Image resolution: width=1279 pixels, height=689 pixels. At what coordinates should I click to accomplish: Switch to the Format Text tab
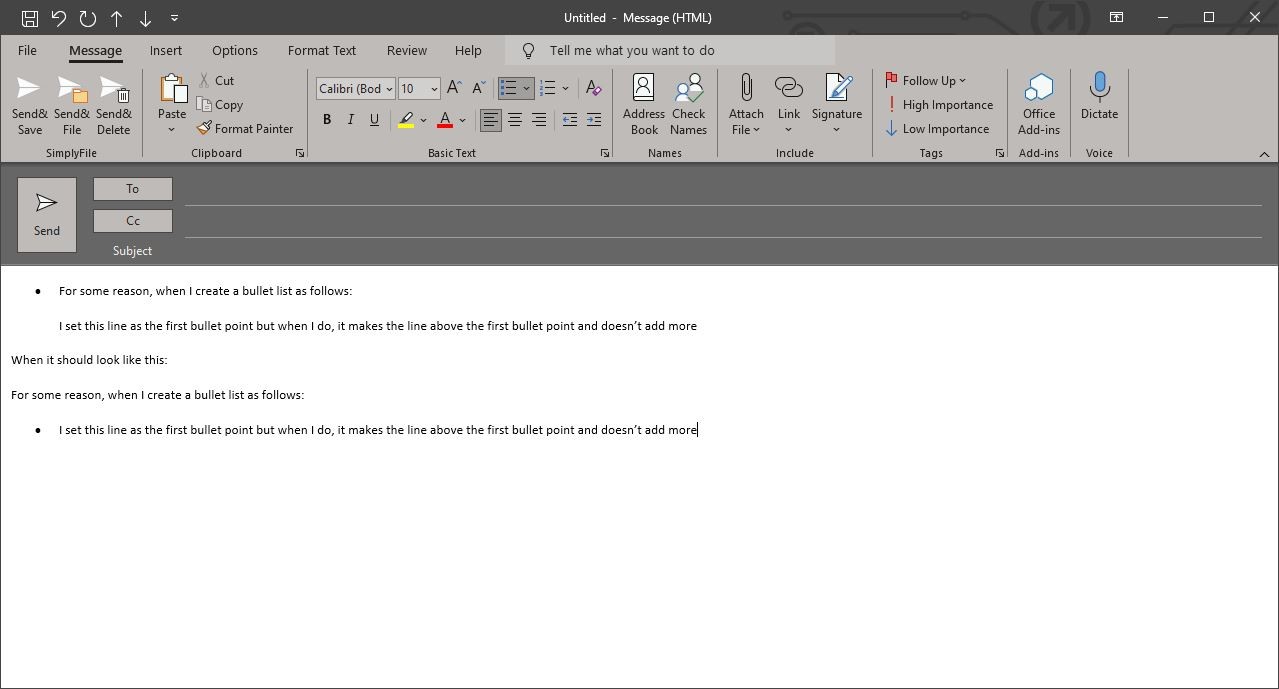tap(322, 50)
